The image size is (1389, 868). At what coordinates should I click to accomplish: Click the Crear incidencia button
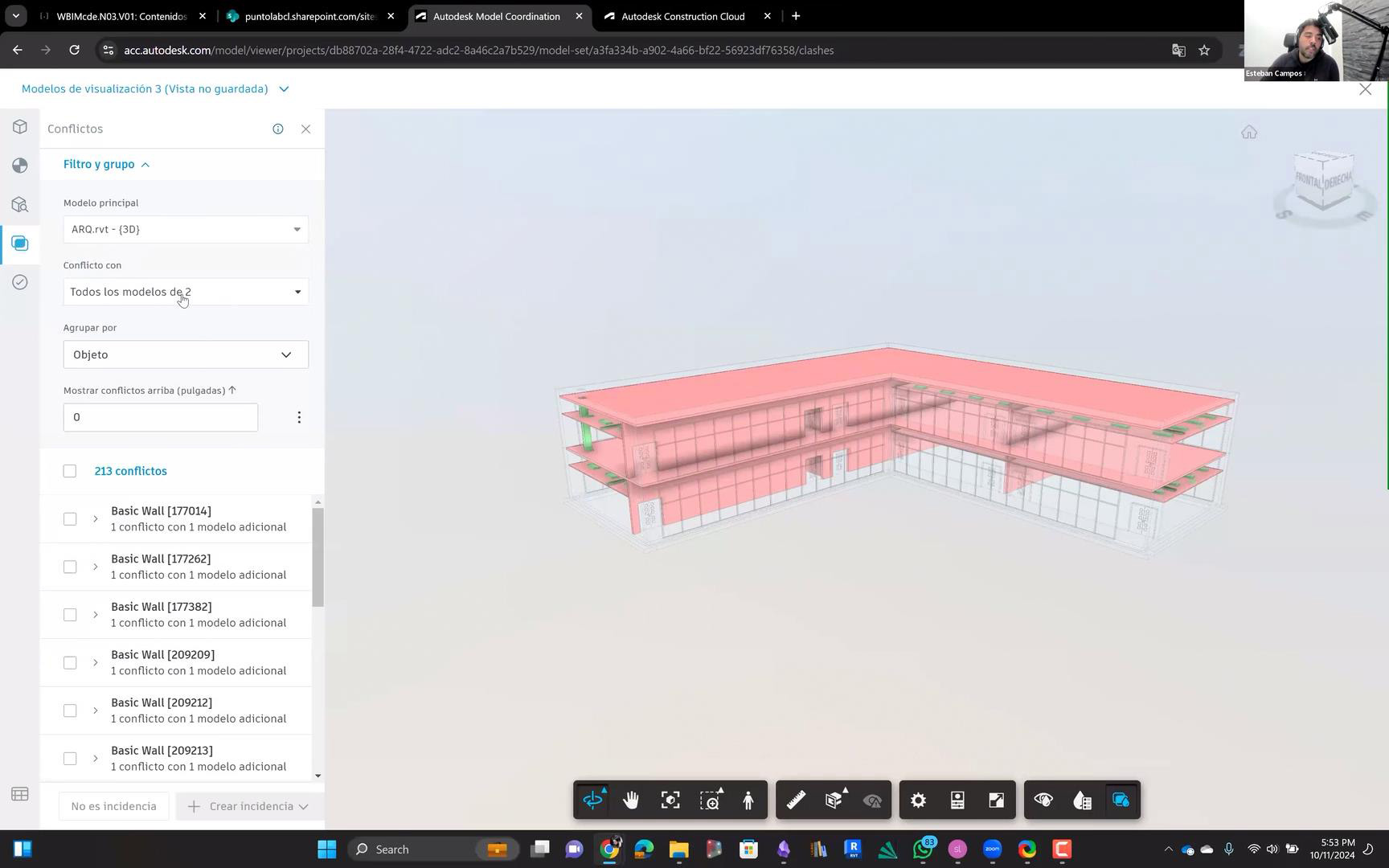249,806
